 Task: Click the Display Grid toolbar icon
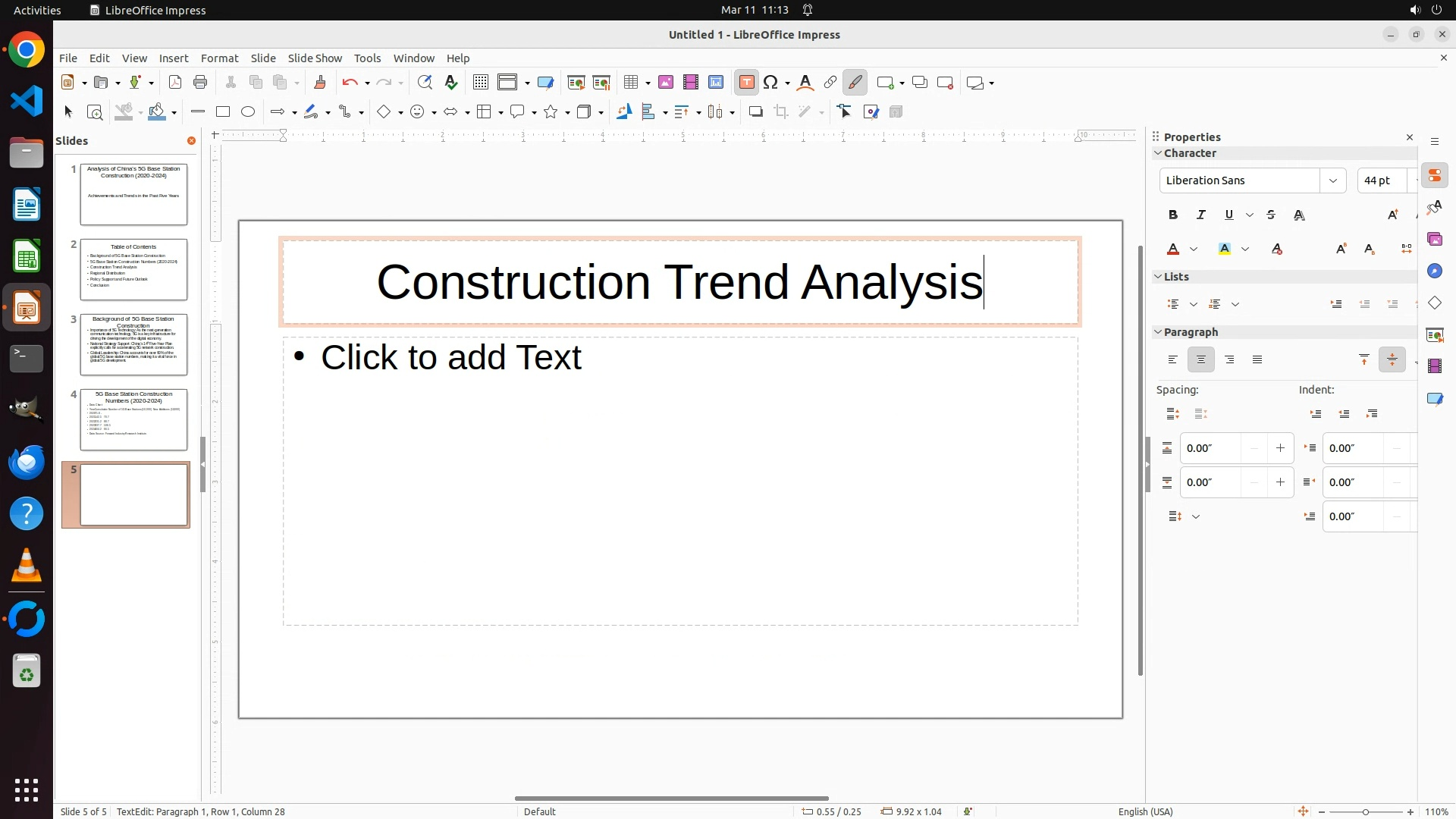click(x=481, y=83)
